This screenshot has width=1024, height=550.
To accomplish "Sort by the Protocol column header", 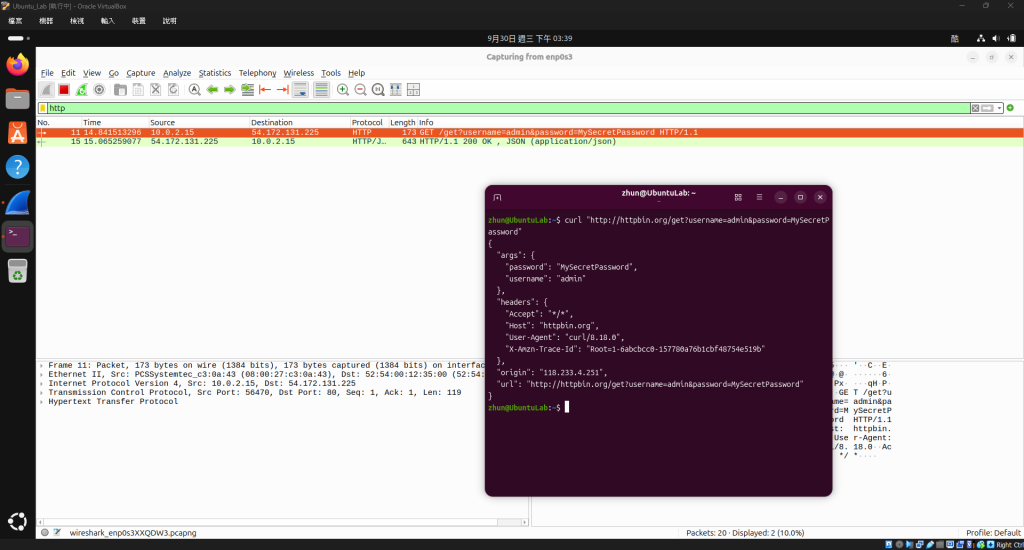I will pos(369,122).
